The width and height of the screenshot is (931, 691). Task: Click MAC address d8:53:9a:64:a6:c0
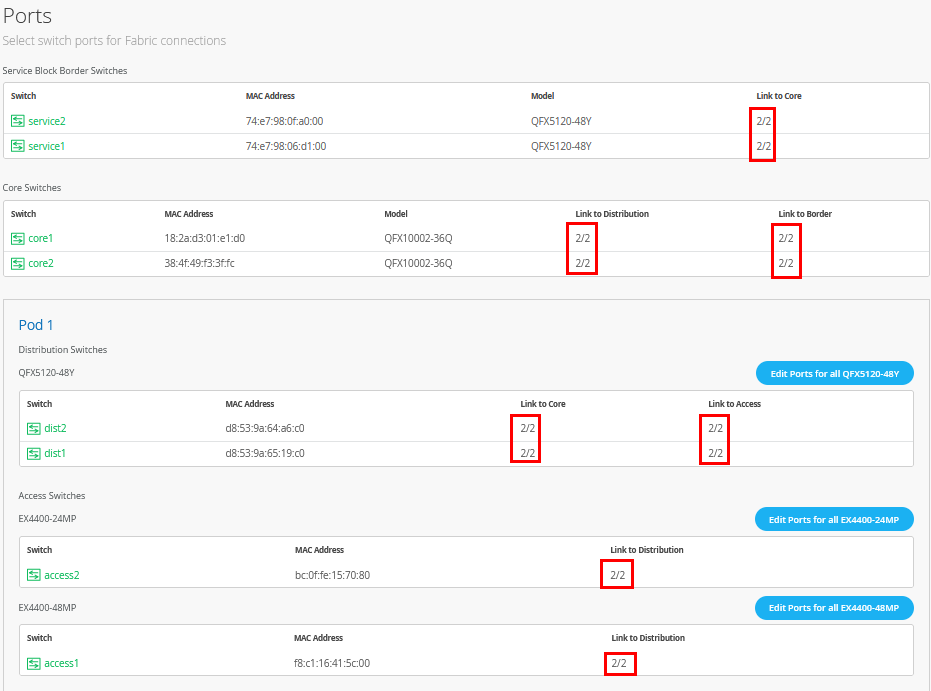click(x=265, y=428)
